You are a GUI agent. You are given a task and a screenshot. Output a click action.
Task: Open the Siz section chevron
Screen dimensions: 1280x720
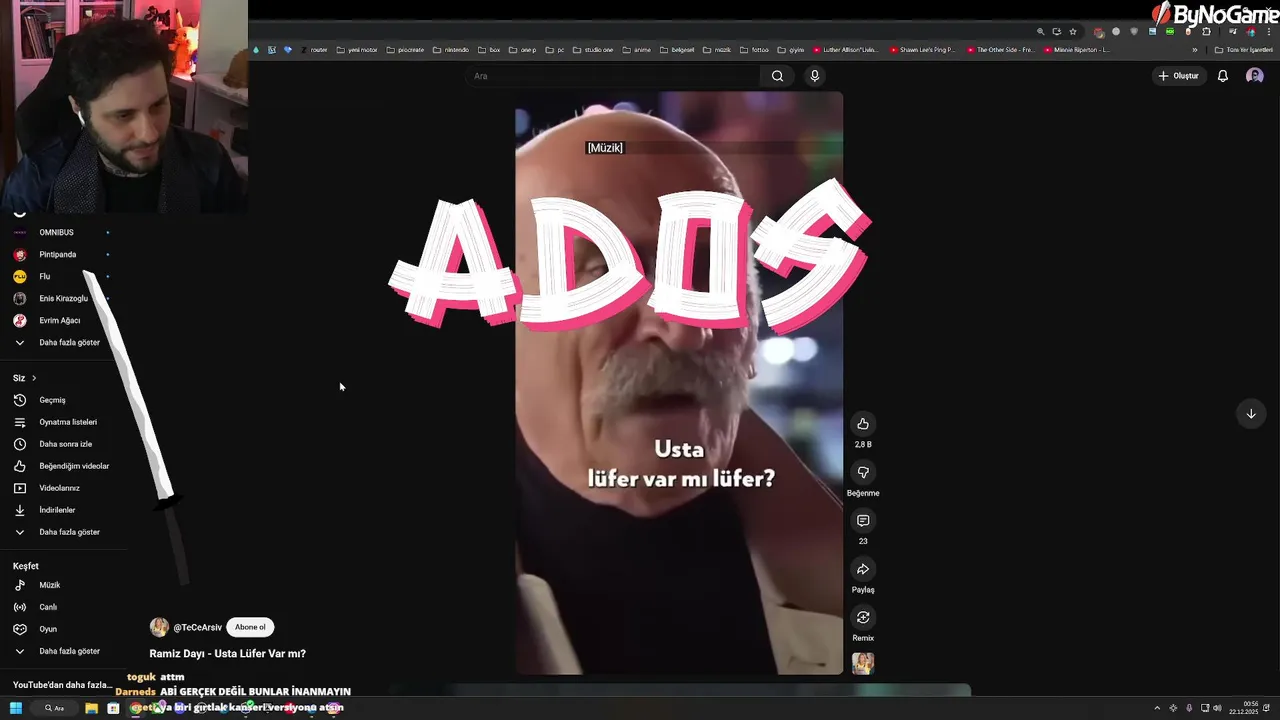(34, 378)
